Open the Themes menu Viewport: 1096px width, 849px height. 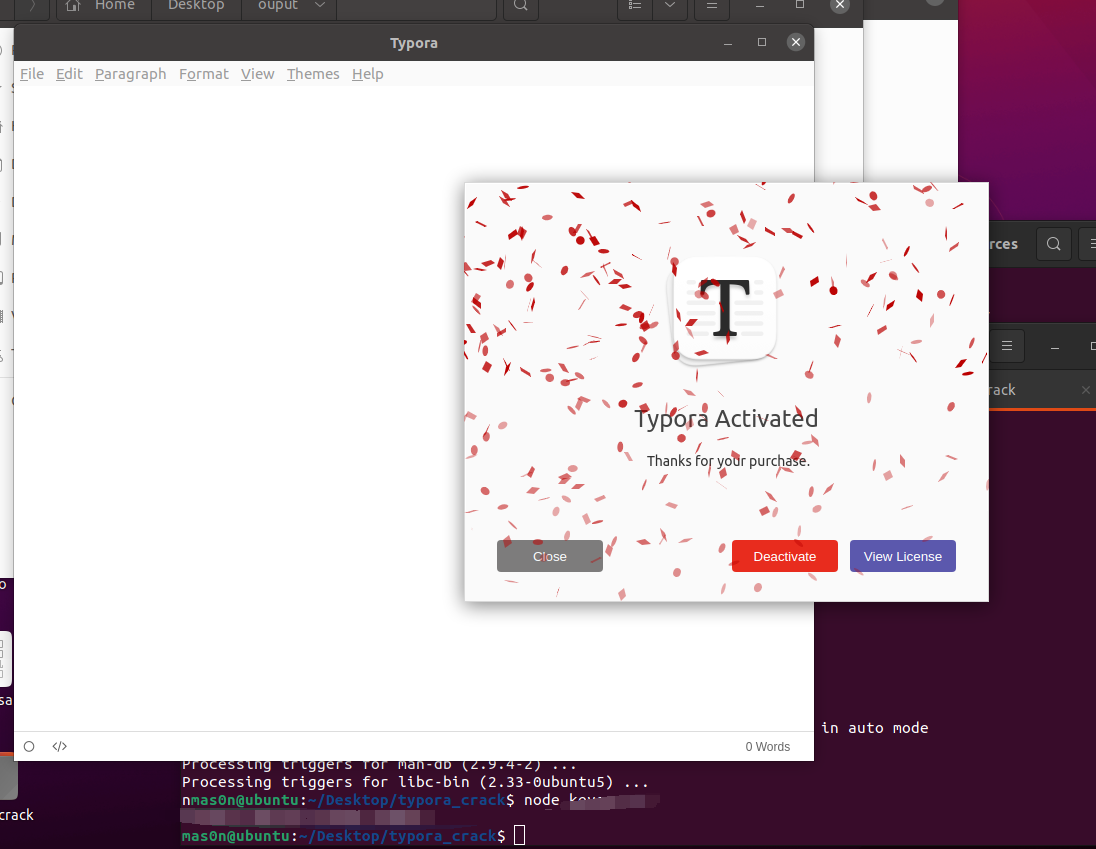coord(312,74)
